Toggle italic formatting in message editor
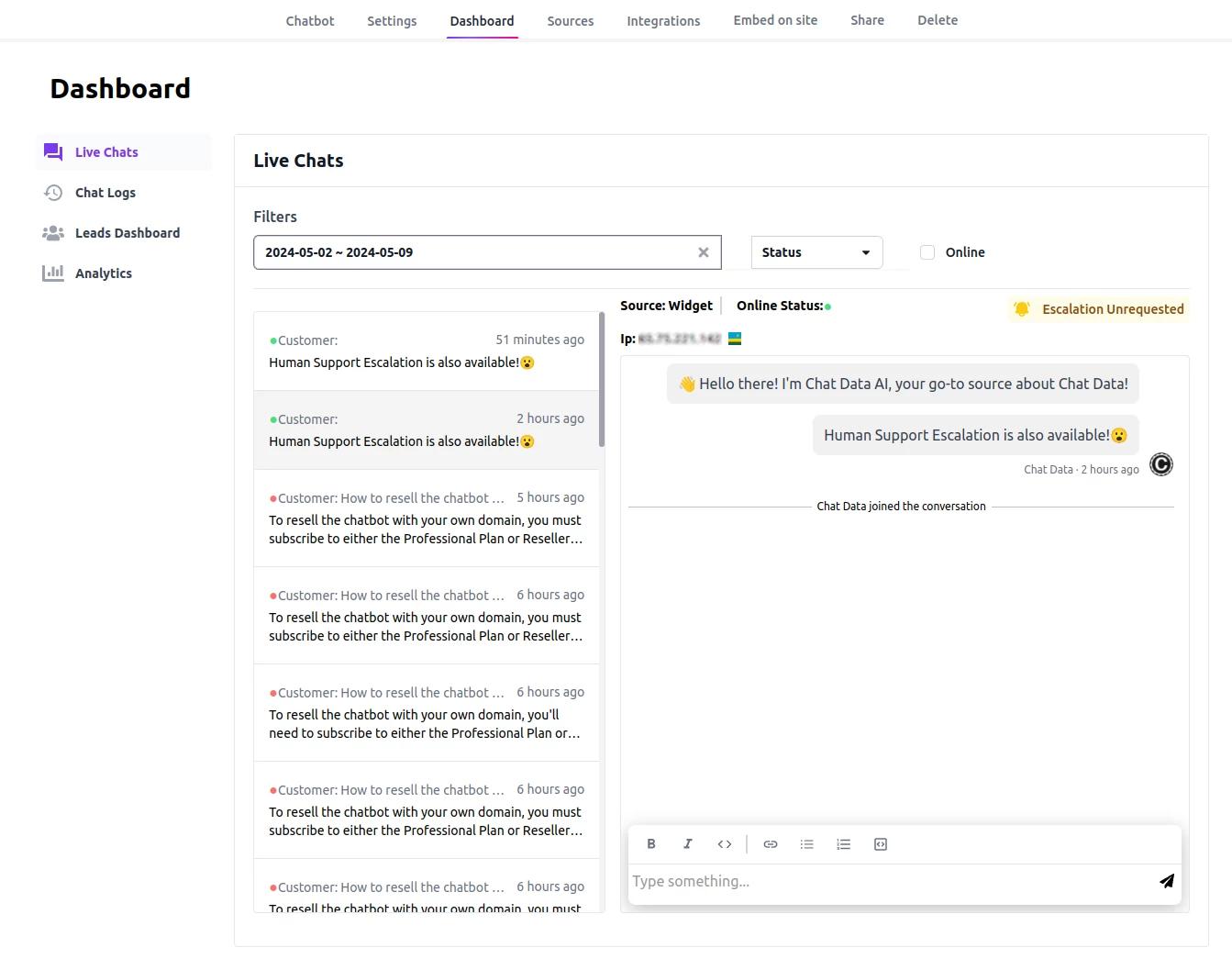Viewport: 1232px width, 970px height. coord(688,844)
